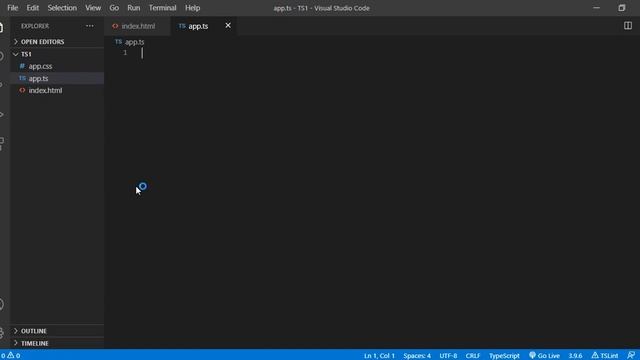Click the line number 1 gutter
The height and width of the screenshot is (360, 640).
(125, 53)
